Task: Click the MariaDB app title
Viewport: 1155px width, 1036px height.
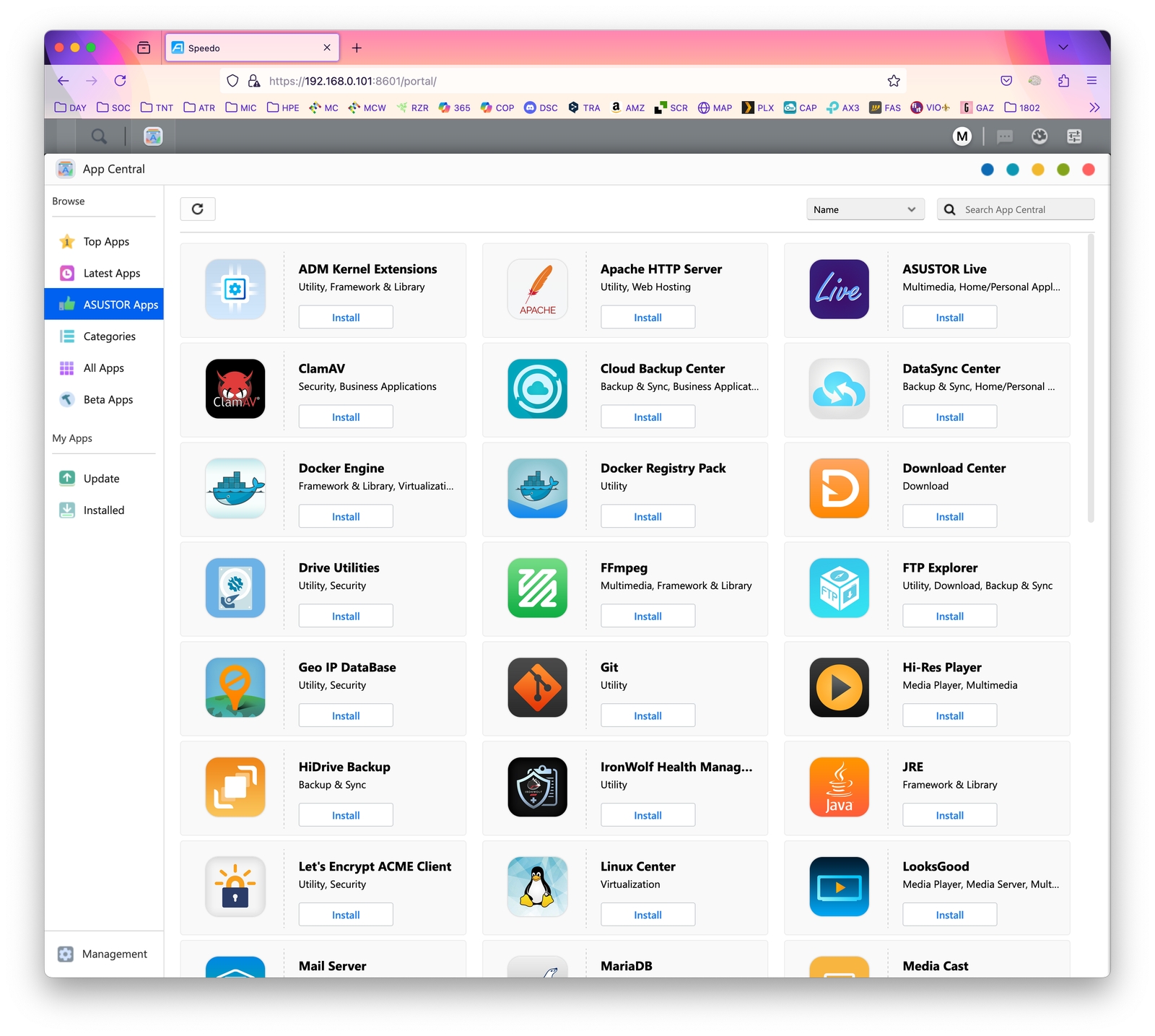Action: click(627, 966)
